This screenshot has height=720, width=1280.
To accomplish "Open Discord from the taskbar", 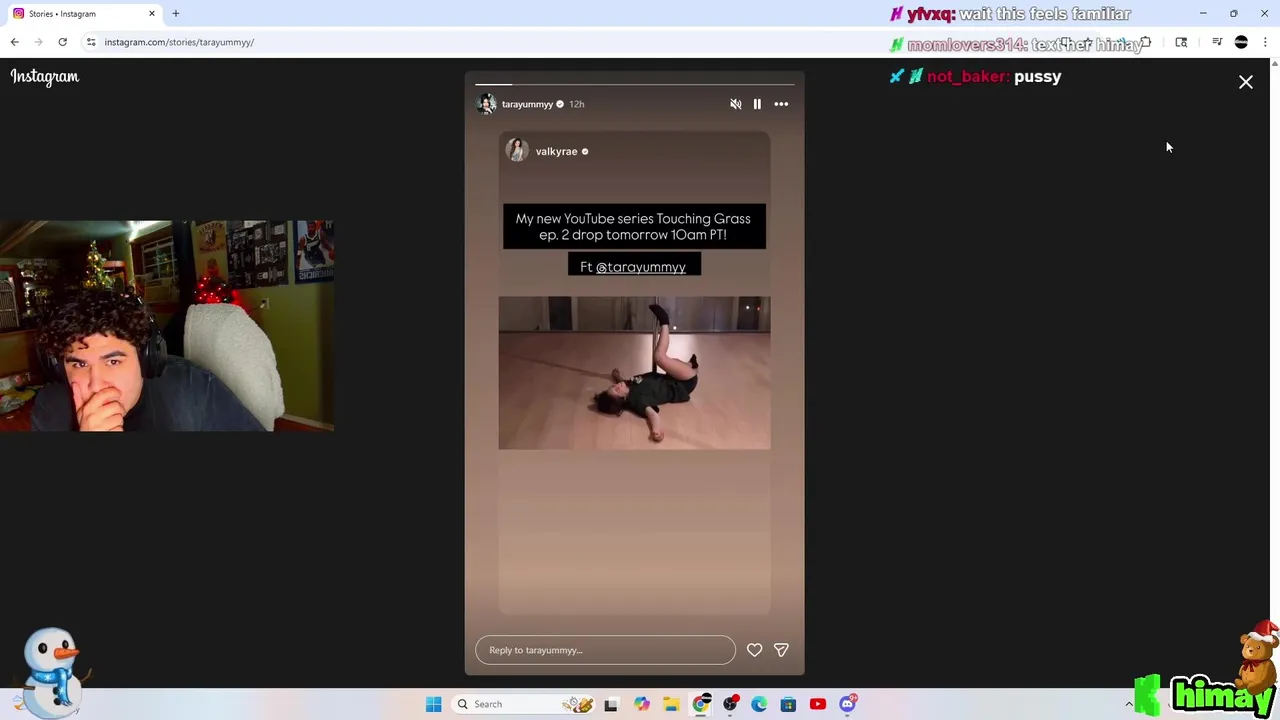I will 848,704.
